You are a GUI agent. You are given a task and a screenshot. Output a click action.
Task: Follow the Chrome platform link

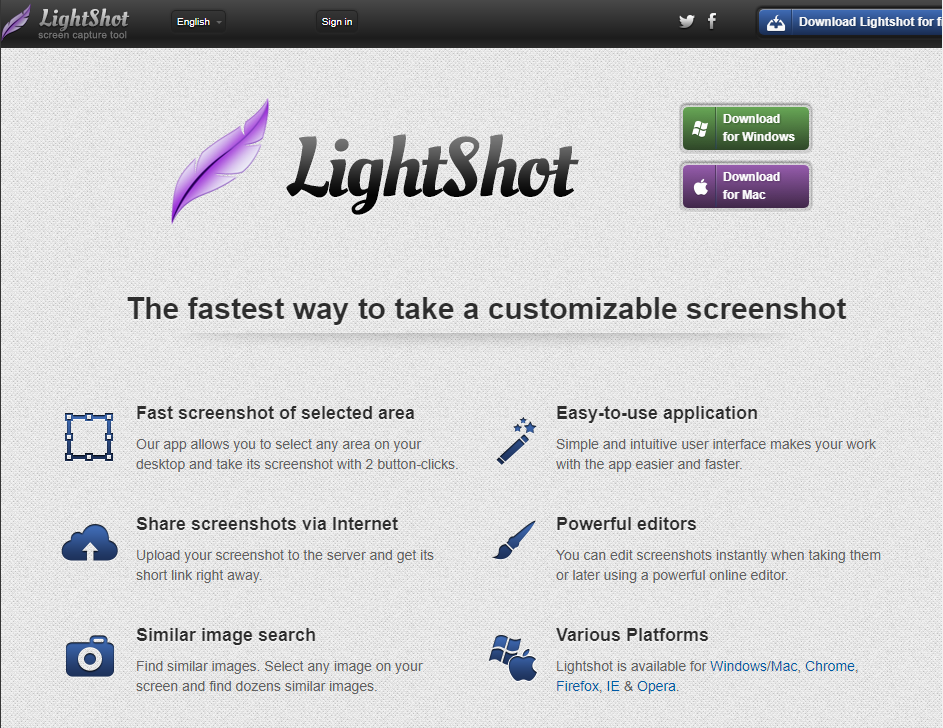(x=830, y=666)
